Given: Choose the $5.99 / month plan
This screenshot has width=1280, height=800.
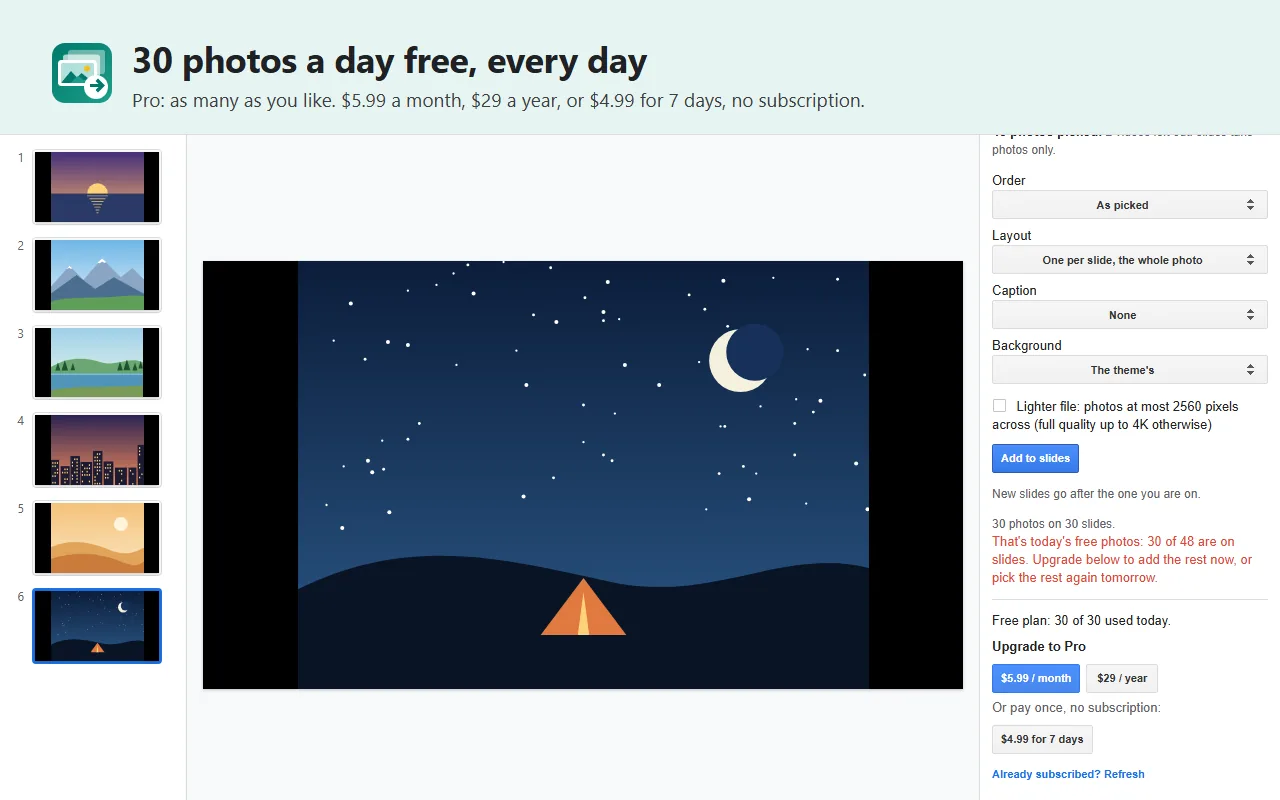Looking at the screenshot, I should (x=1036, y=678).
